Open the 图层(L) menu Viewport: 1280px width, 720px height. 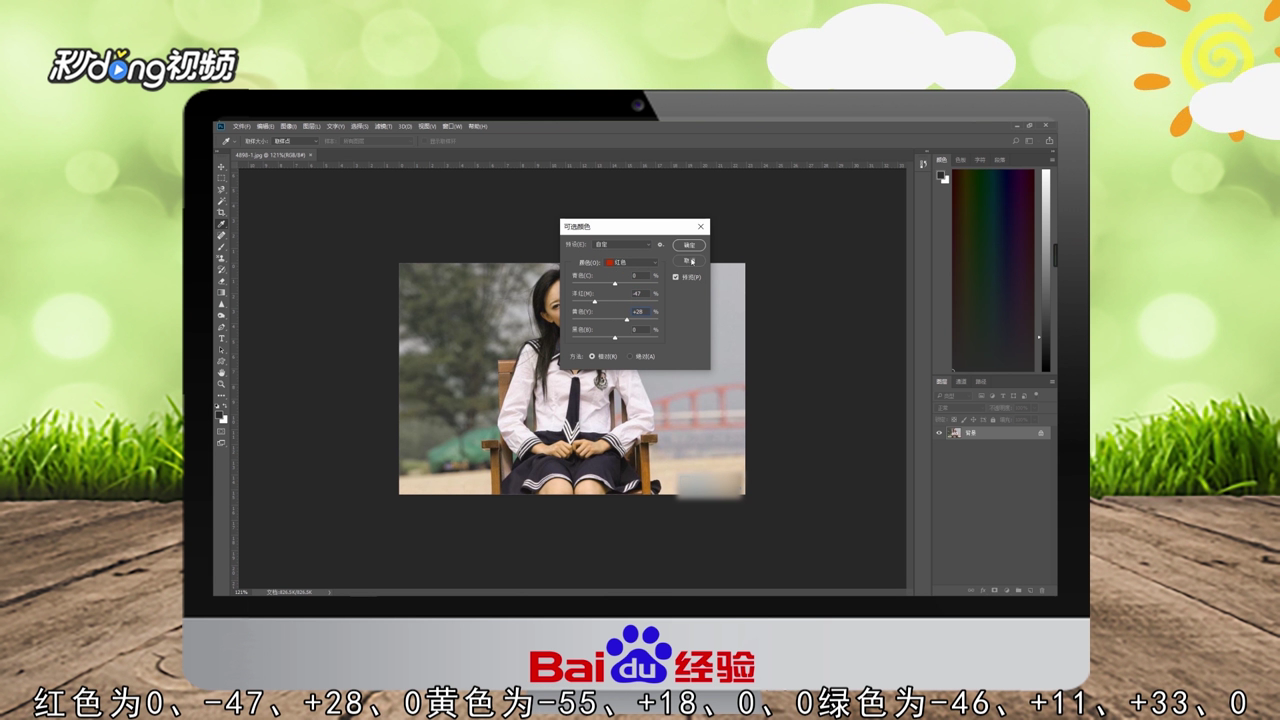click(312, 127)
